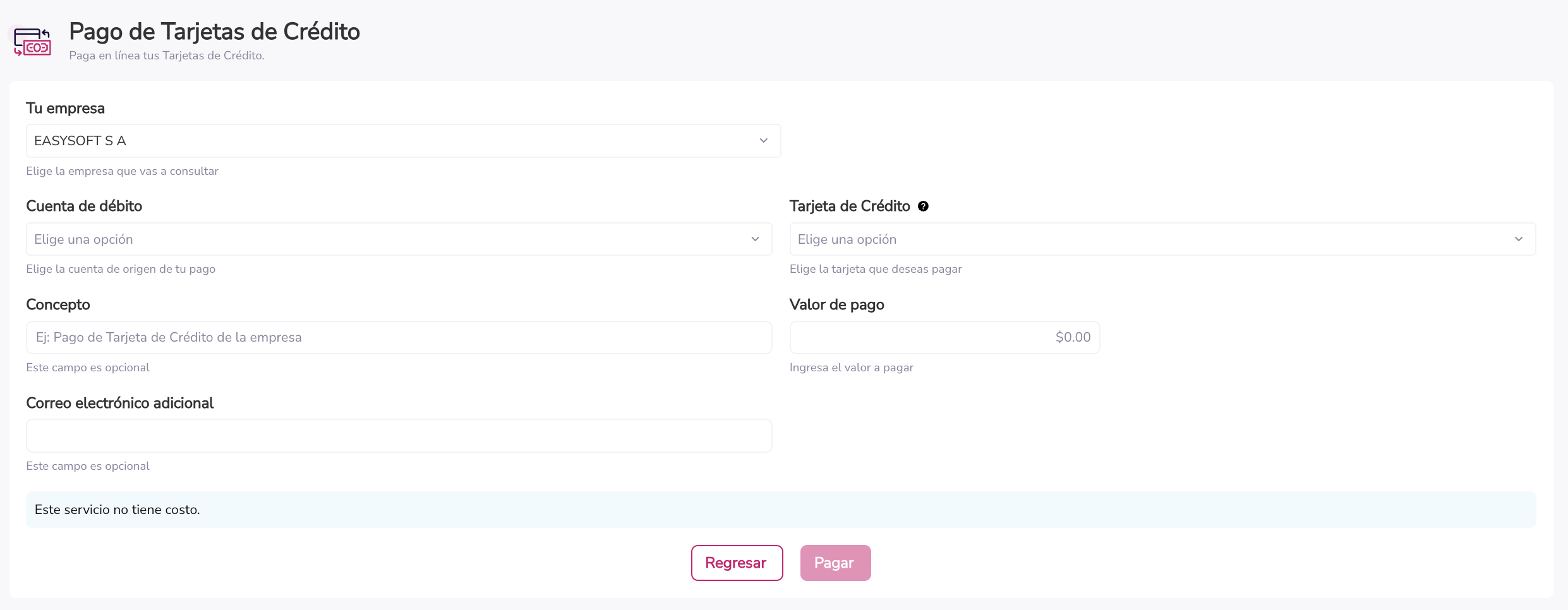Click the chevron arrow in Tu empresa field
This screenshot has width=1568, height=610.
[763, 141]
